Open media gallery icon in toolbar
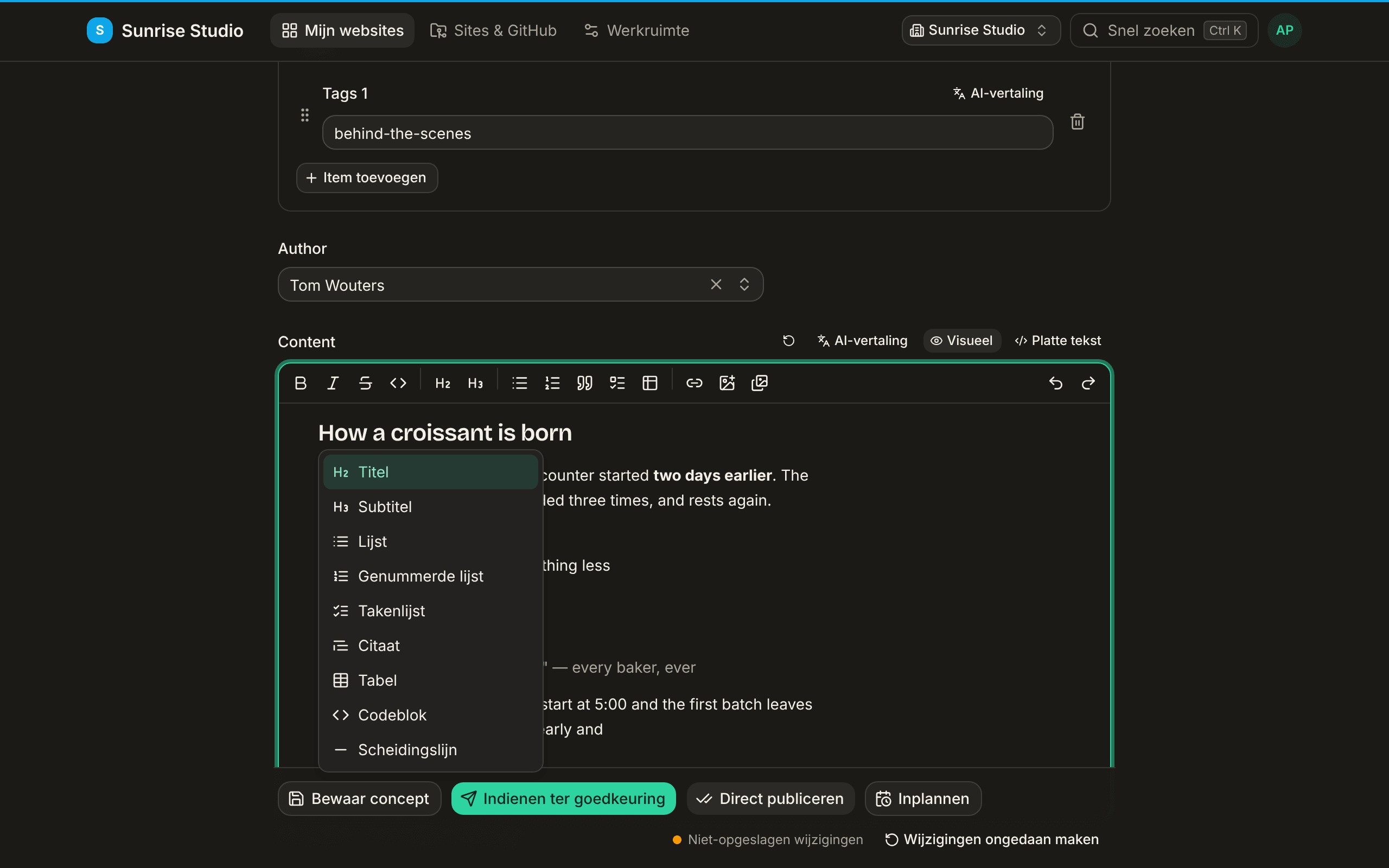The height and width of the screenshot is (868, 1389). (760, 383)
